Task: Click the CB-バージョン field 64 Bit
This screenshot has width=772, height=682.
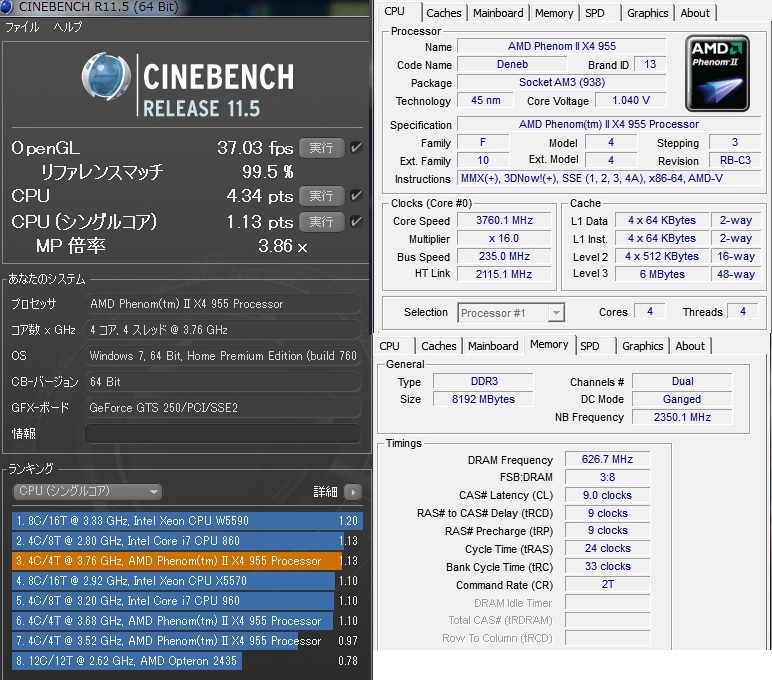Action: [223, 382]
